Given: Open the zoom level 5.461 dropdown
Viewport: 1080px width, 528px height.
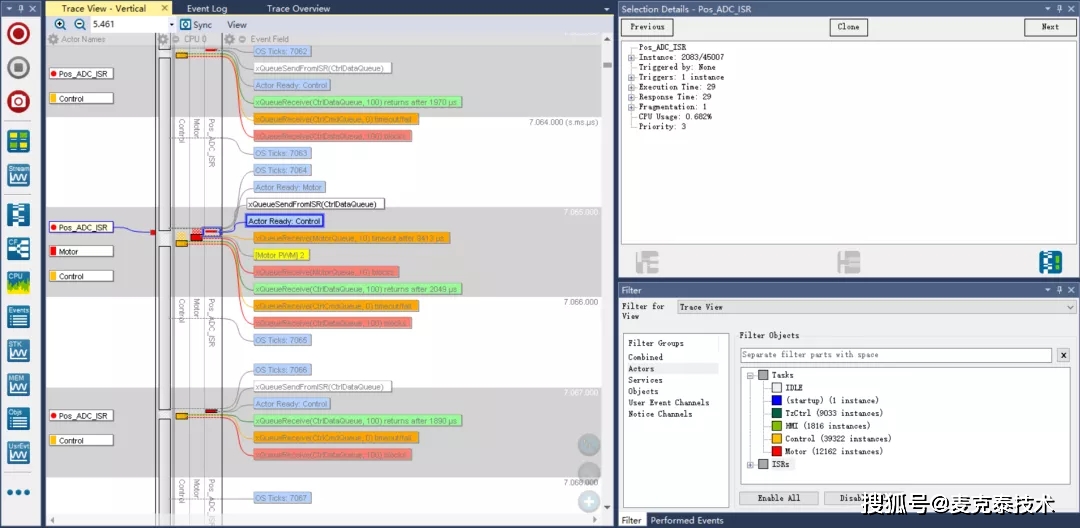Looking at the screenshot, I should point(172,25).
